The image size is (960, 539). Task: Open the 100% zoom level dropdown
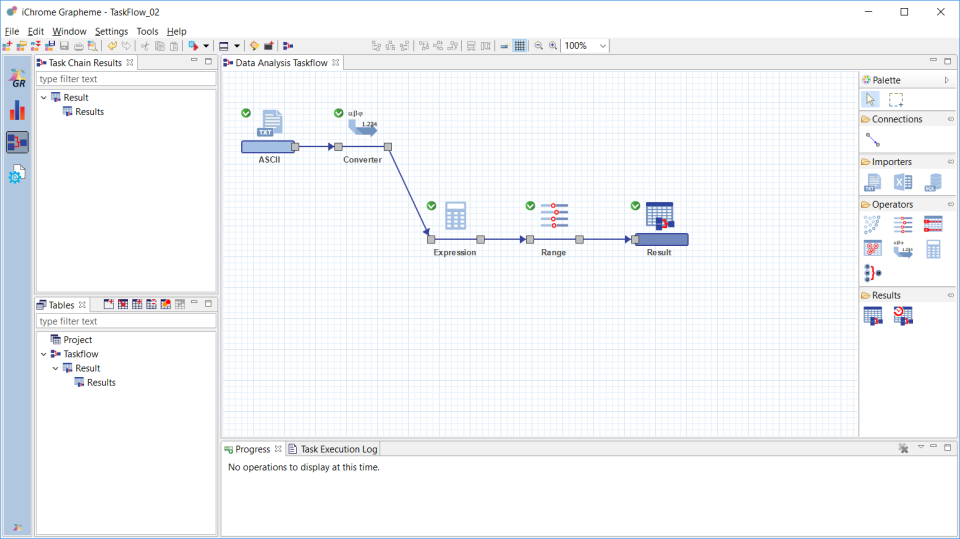click(x=602, y=46)
